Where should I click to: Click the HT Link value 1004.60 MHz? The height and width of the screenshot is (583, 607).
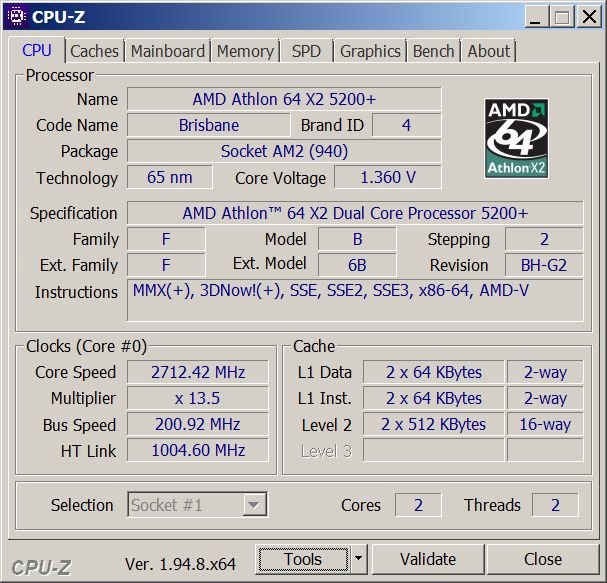tap(198, 450)
